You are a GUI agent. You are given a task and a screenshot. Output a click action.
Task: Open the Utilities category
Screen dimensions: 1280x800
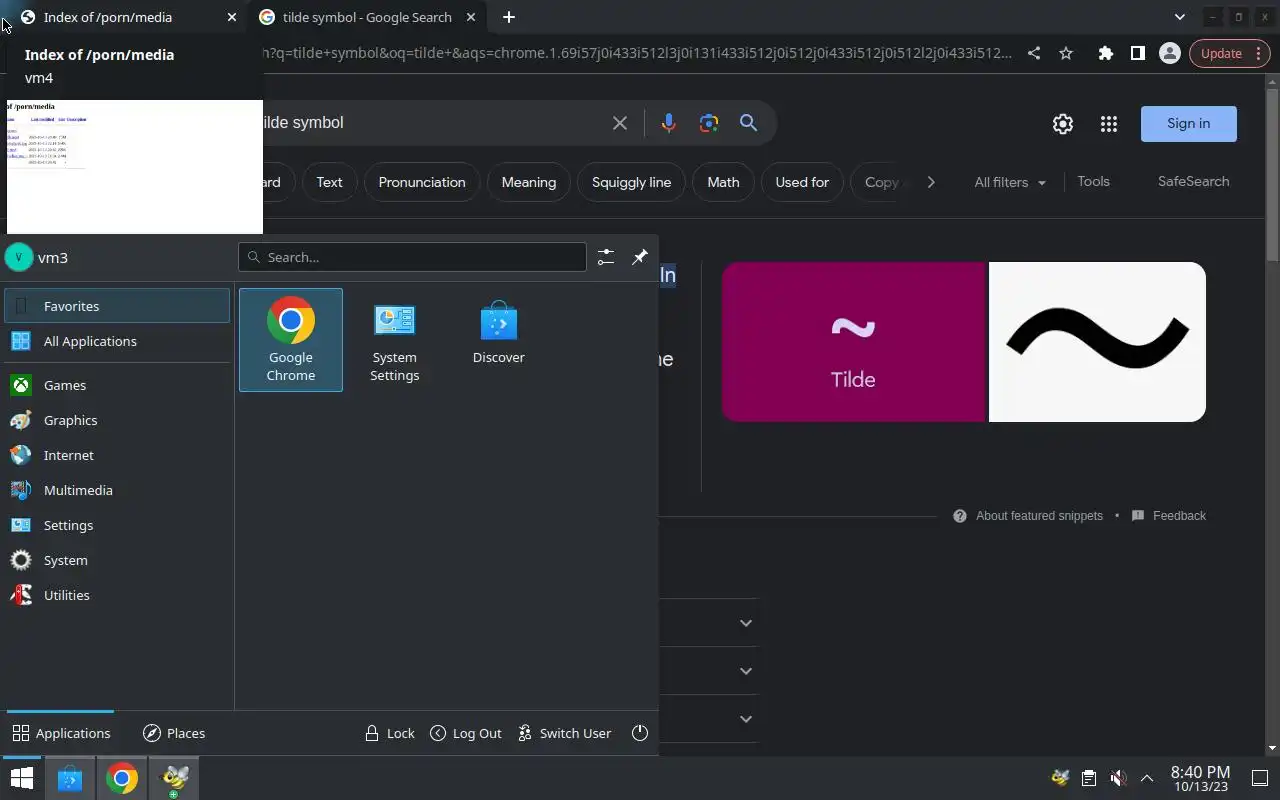[117, 595]
